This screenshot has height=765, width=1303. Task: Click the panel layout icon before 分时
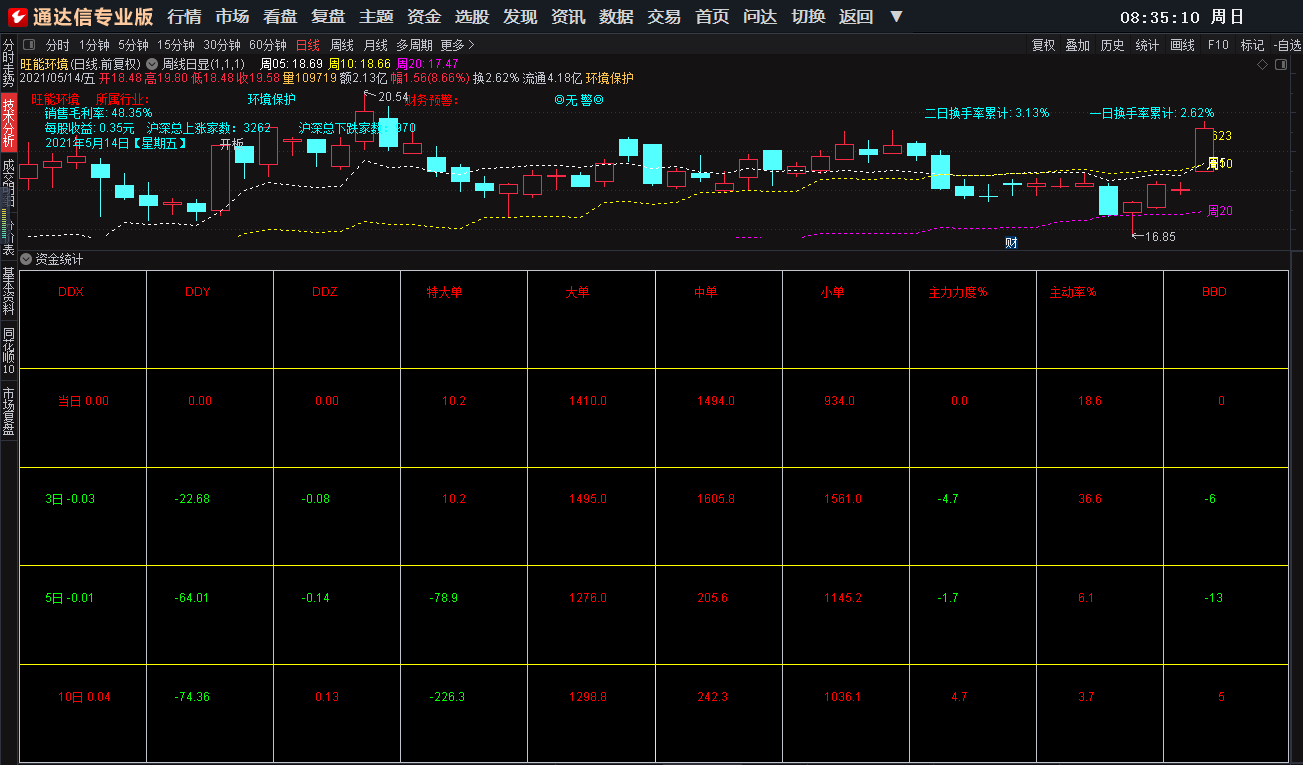(x=28, y=45)
